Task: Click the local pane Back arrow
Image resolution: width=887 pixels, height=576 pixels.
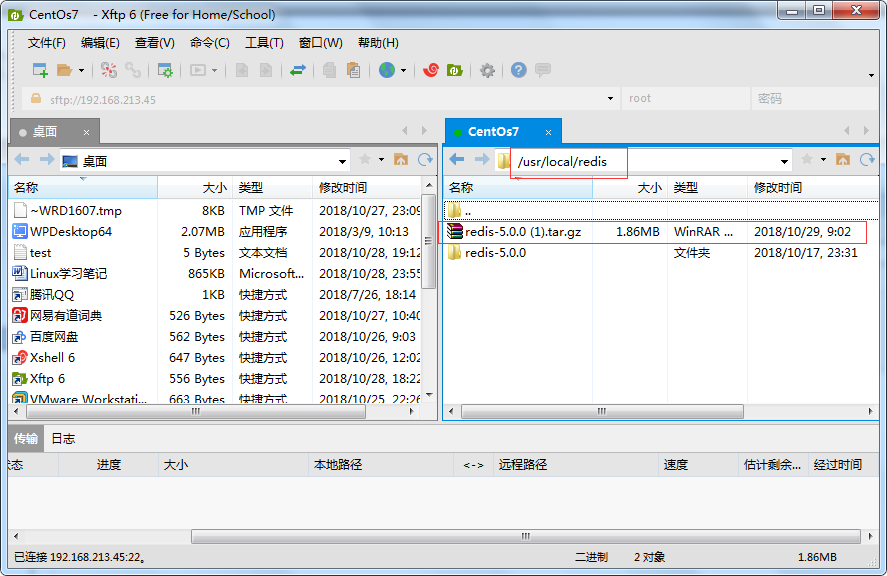Action: coord(21,160)
